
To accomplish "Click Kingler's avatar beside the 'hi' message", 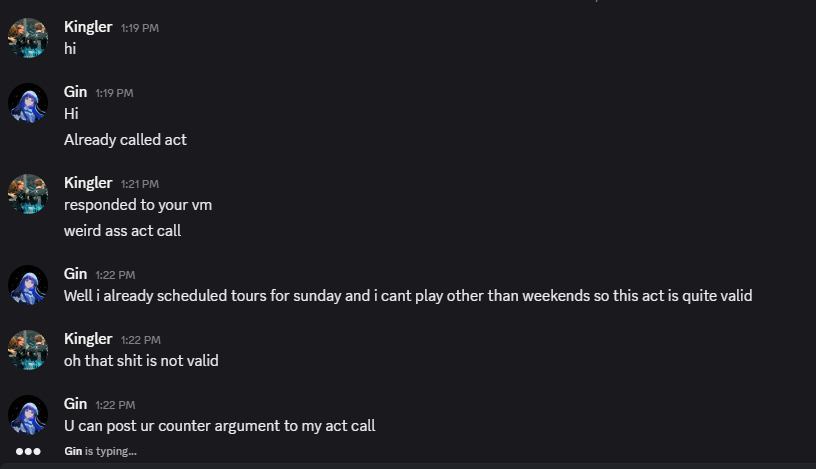I will click(x=28, y=38).
